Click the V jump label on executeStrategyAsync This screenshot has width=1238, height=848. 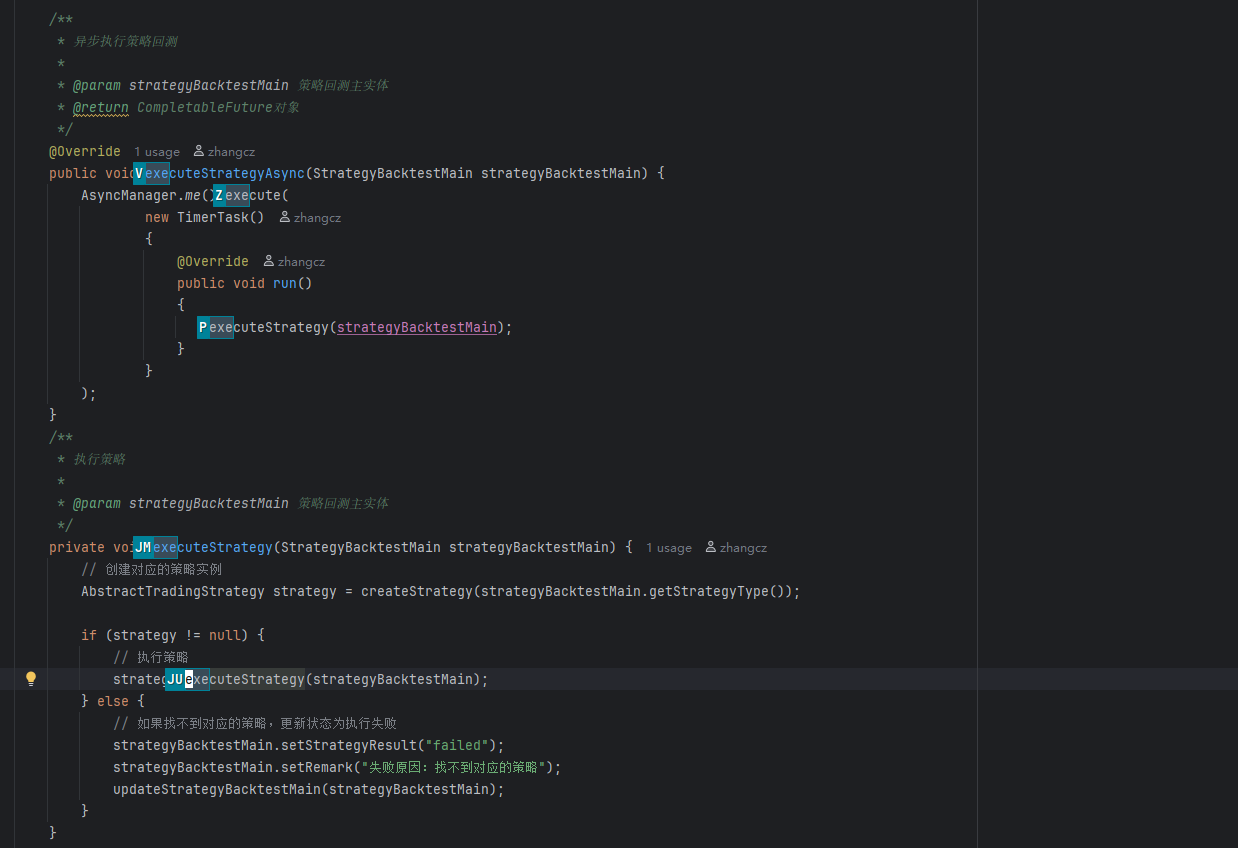pos(139,173)
